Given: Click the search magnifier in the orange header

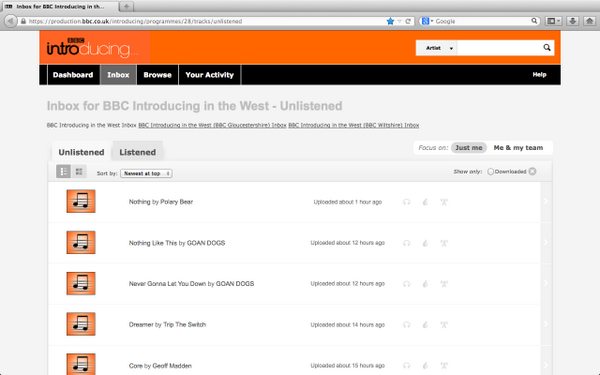Looking at the screenshot, I should click(x=547, y=47).
